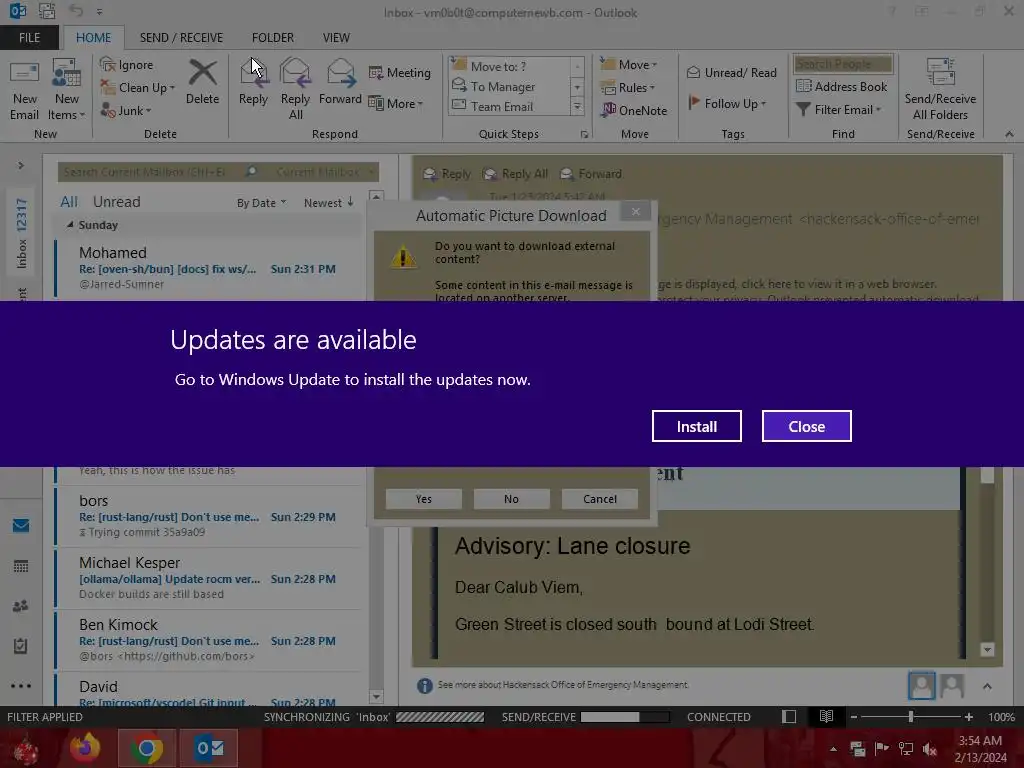The width and height of the screenshot is (1024, 768).
Task: Expand the folder pane arrow
Action: point(21,166)
